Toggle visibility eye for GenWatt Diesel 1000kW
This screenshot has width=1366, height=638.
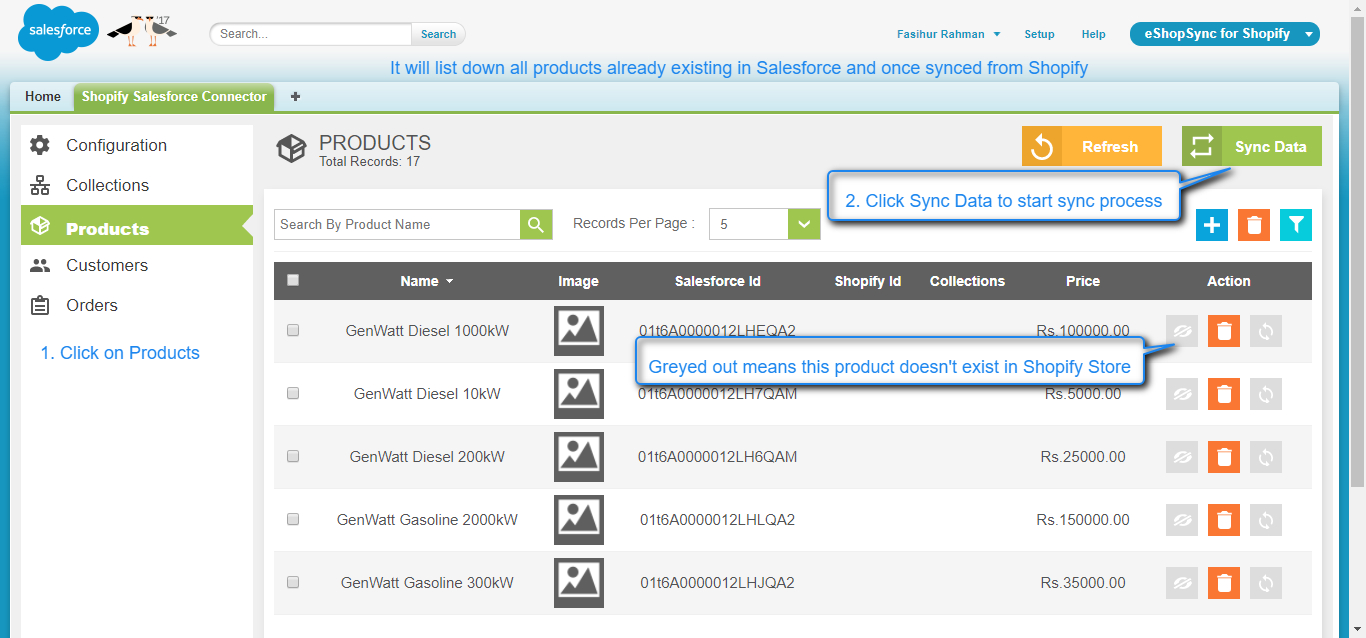[x=1182, y=331]
